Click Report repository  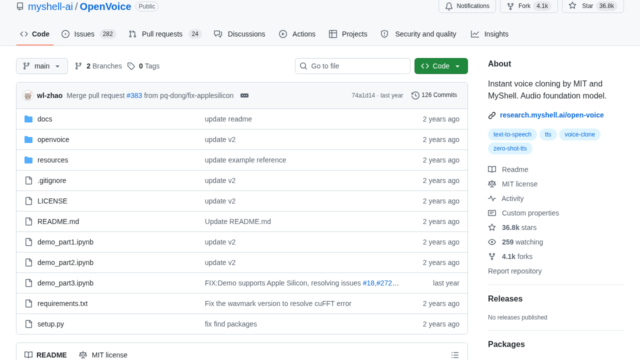tap(515, 271)
